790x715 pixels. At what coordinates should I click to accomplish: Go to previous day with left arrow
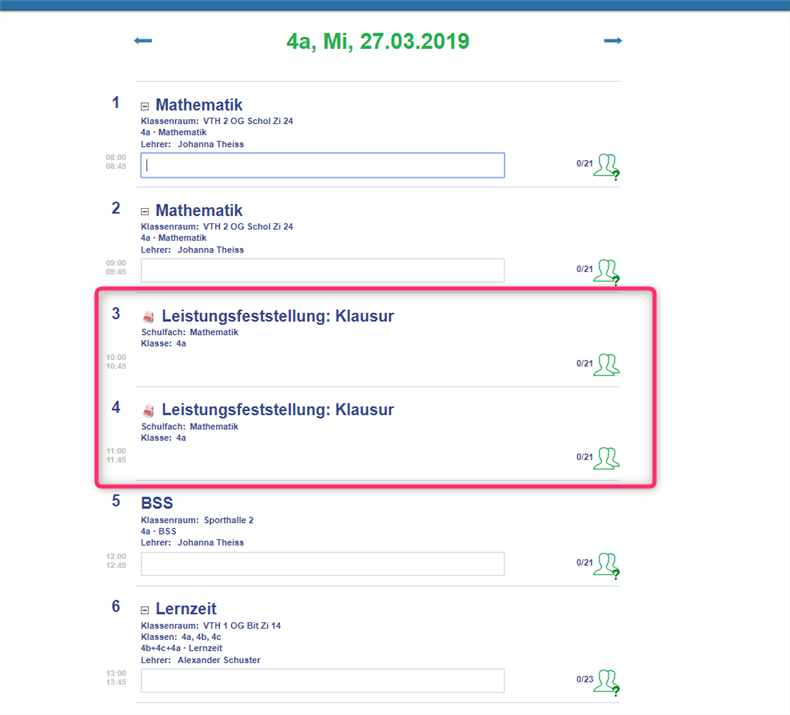point(143,41)
